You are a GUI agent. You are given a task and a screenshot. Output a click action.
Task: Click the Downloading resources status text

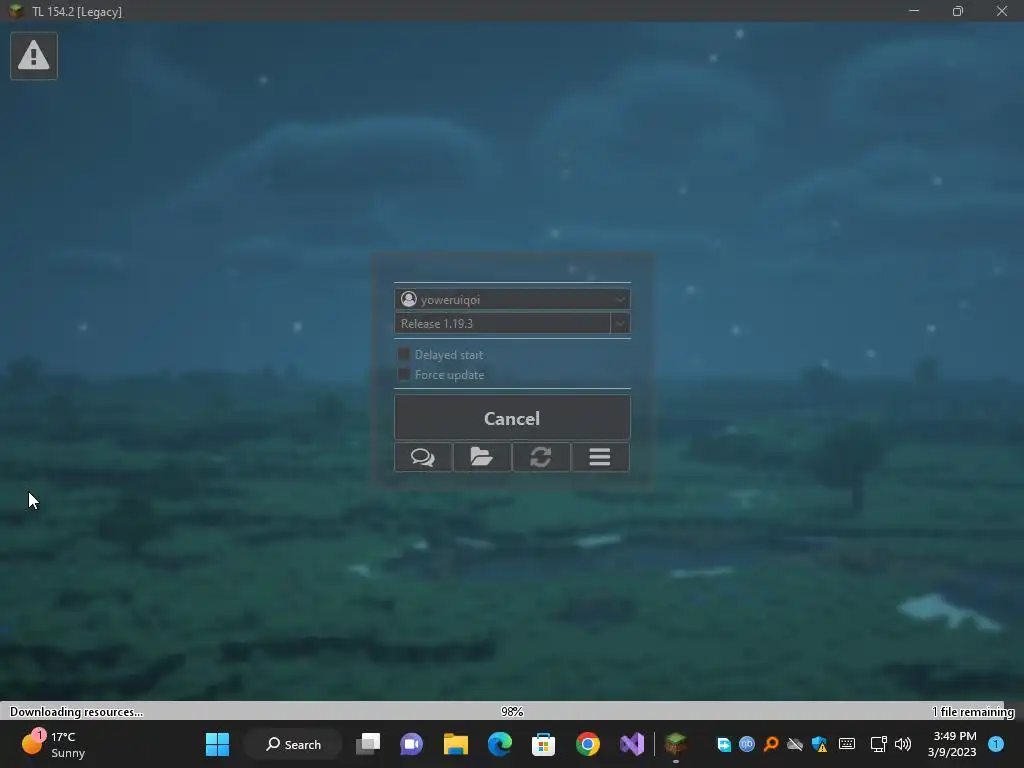76,712
